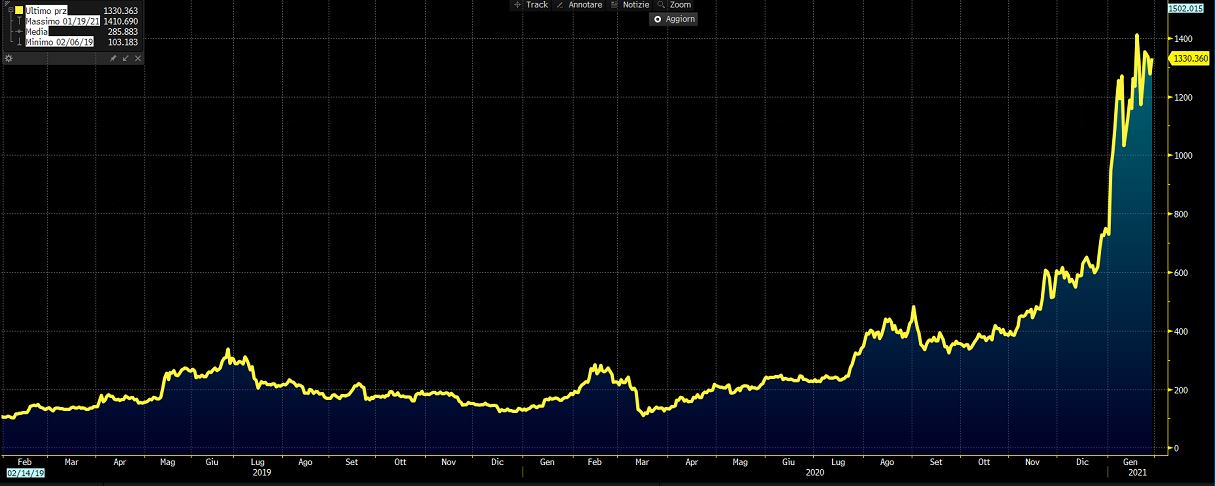
Task: Click the Annotare toolbar label
Action: click(585, 5)
